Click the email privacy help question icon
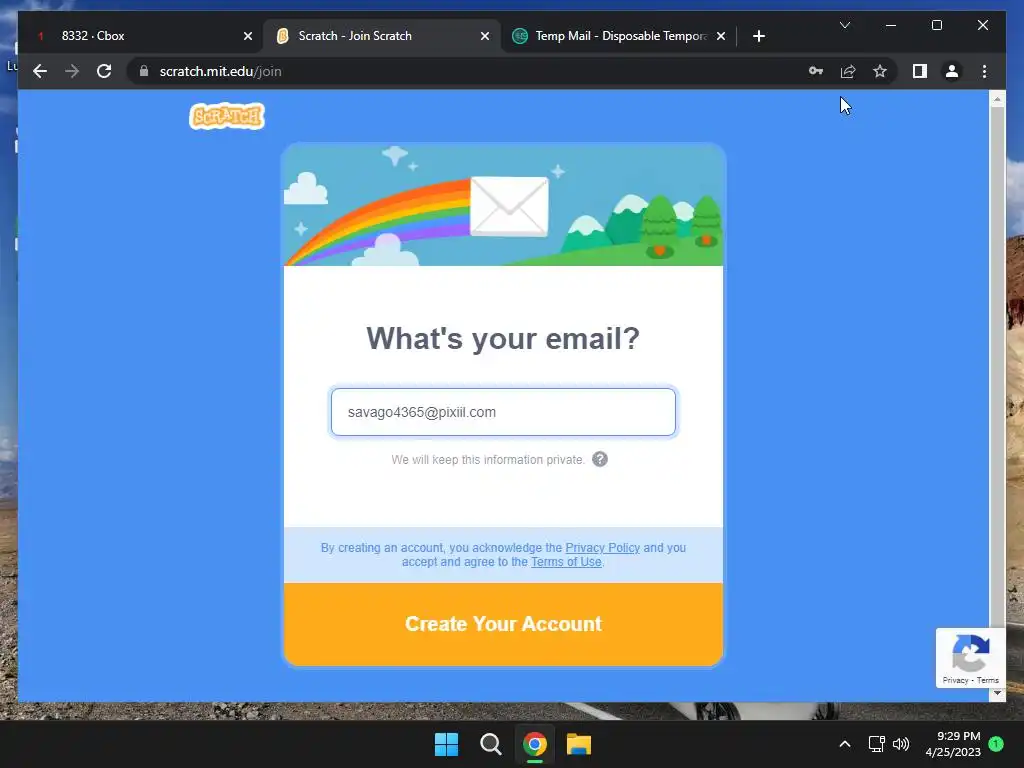1024x768 pixels. coord(600,459)
